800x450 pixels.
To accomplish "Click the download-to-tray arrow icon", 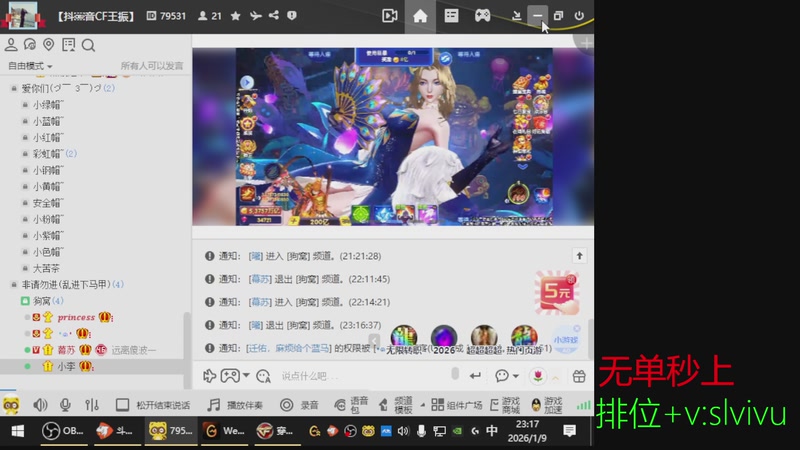I will point(516,16).
